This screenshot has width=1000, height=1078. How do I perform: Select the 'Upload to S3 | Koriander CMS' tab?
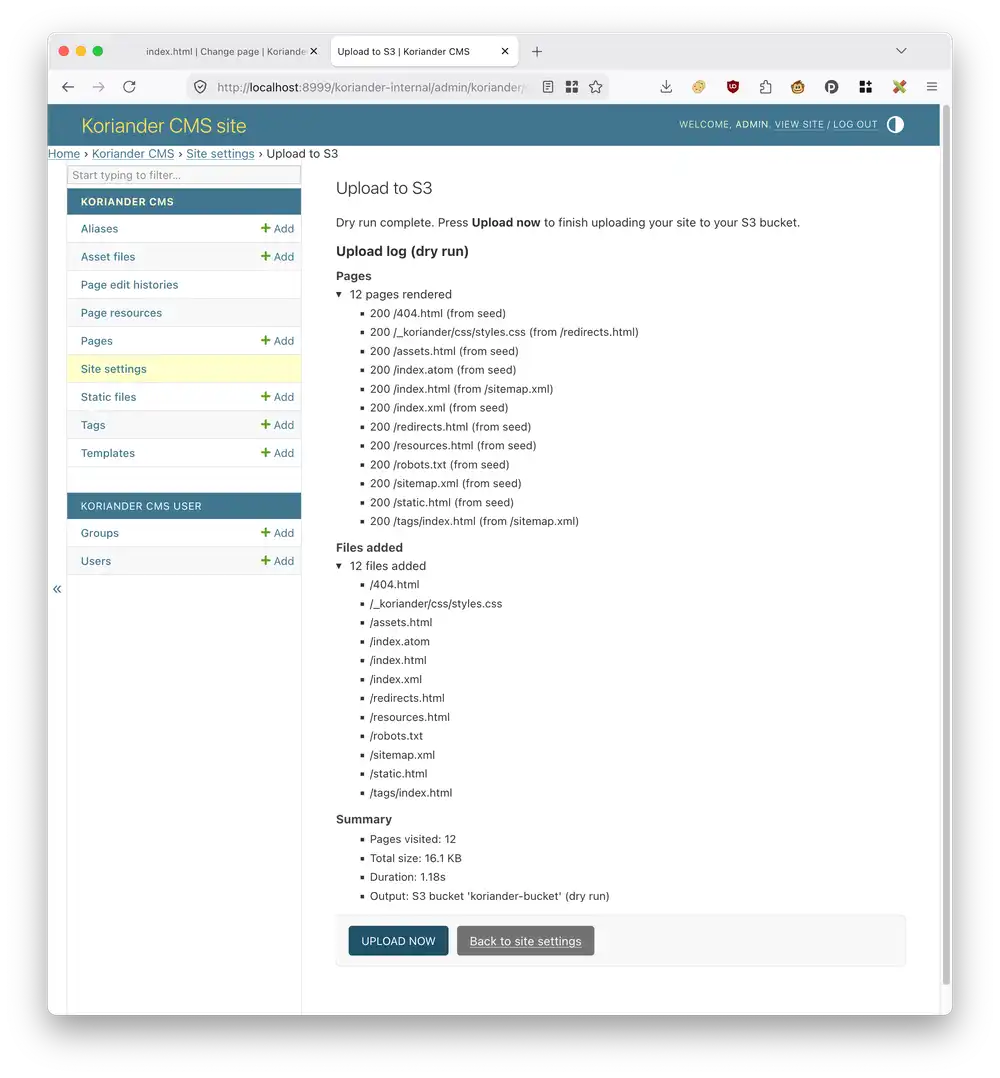pos(423,52)
